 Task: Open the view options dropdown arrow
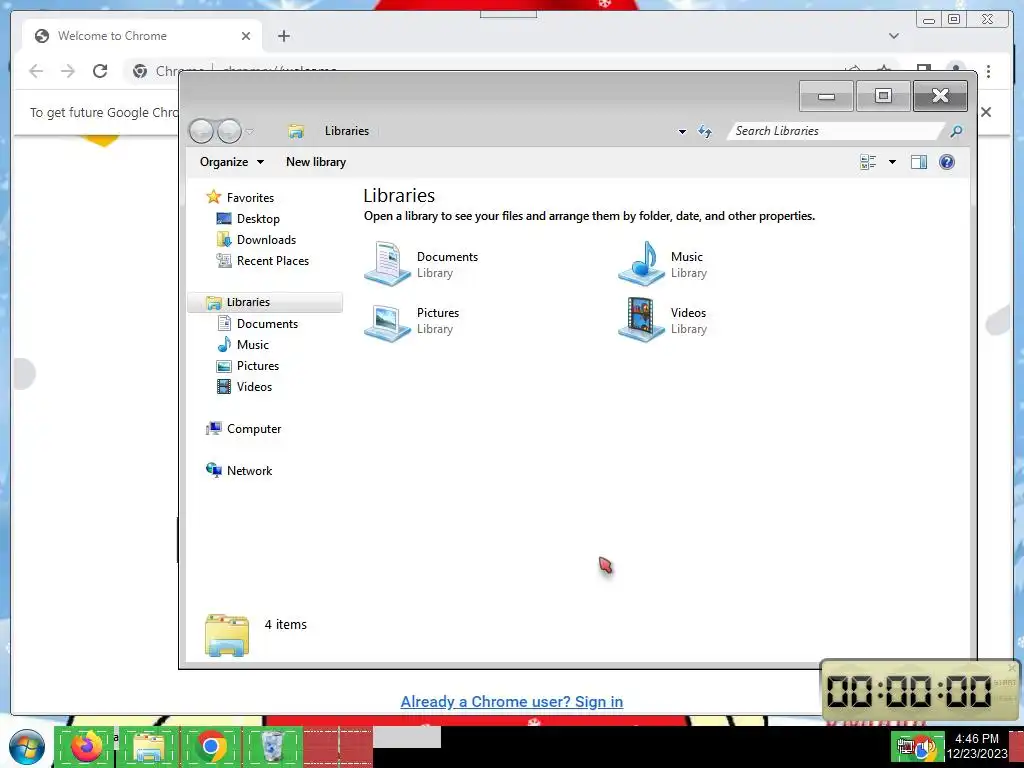tap(892, 162)
